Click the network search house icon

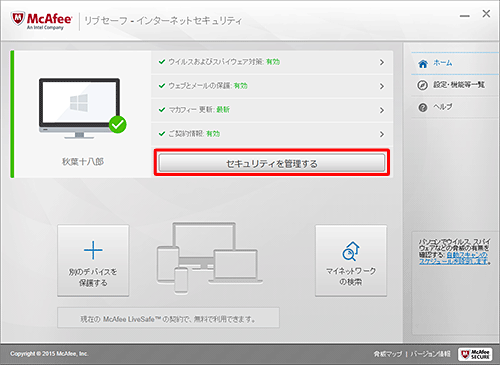point(351,252)
